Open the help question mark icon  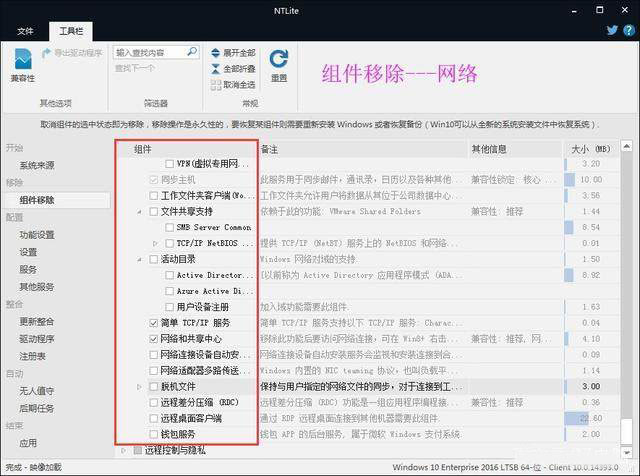(629, 30)
